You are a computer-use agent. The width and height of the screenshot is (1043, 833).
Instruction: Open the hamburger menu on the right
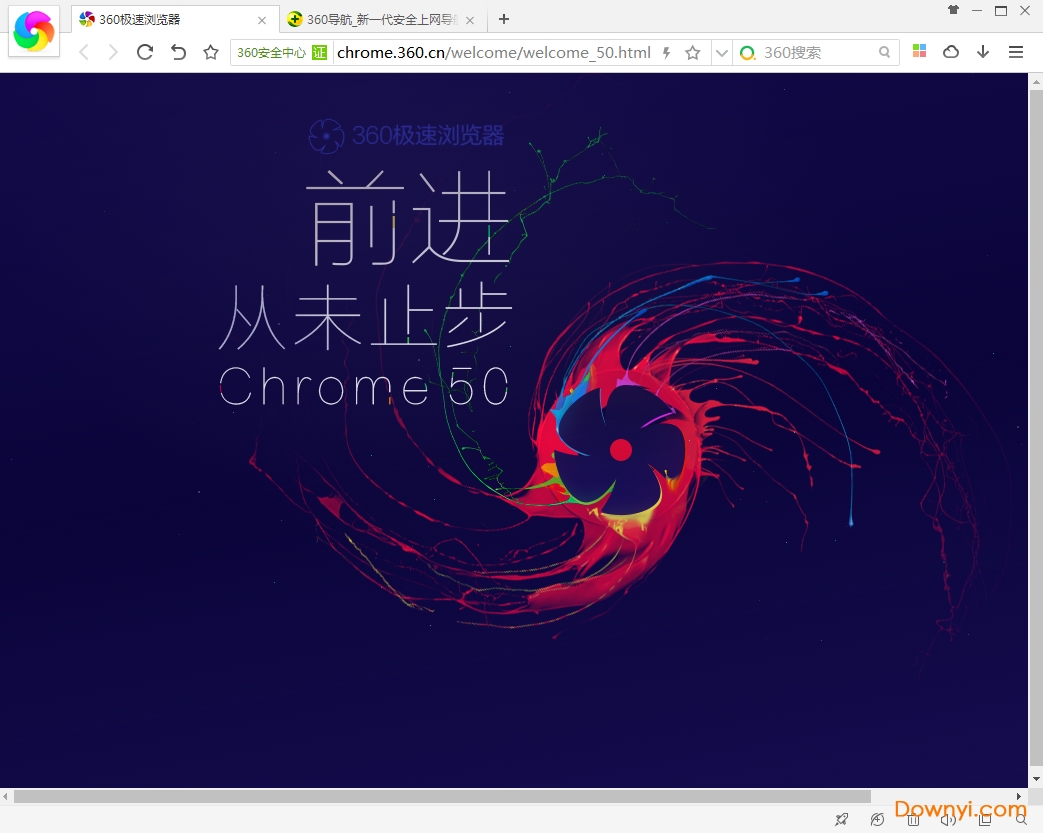click(1016, 51)
